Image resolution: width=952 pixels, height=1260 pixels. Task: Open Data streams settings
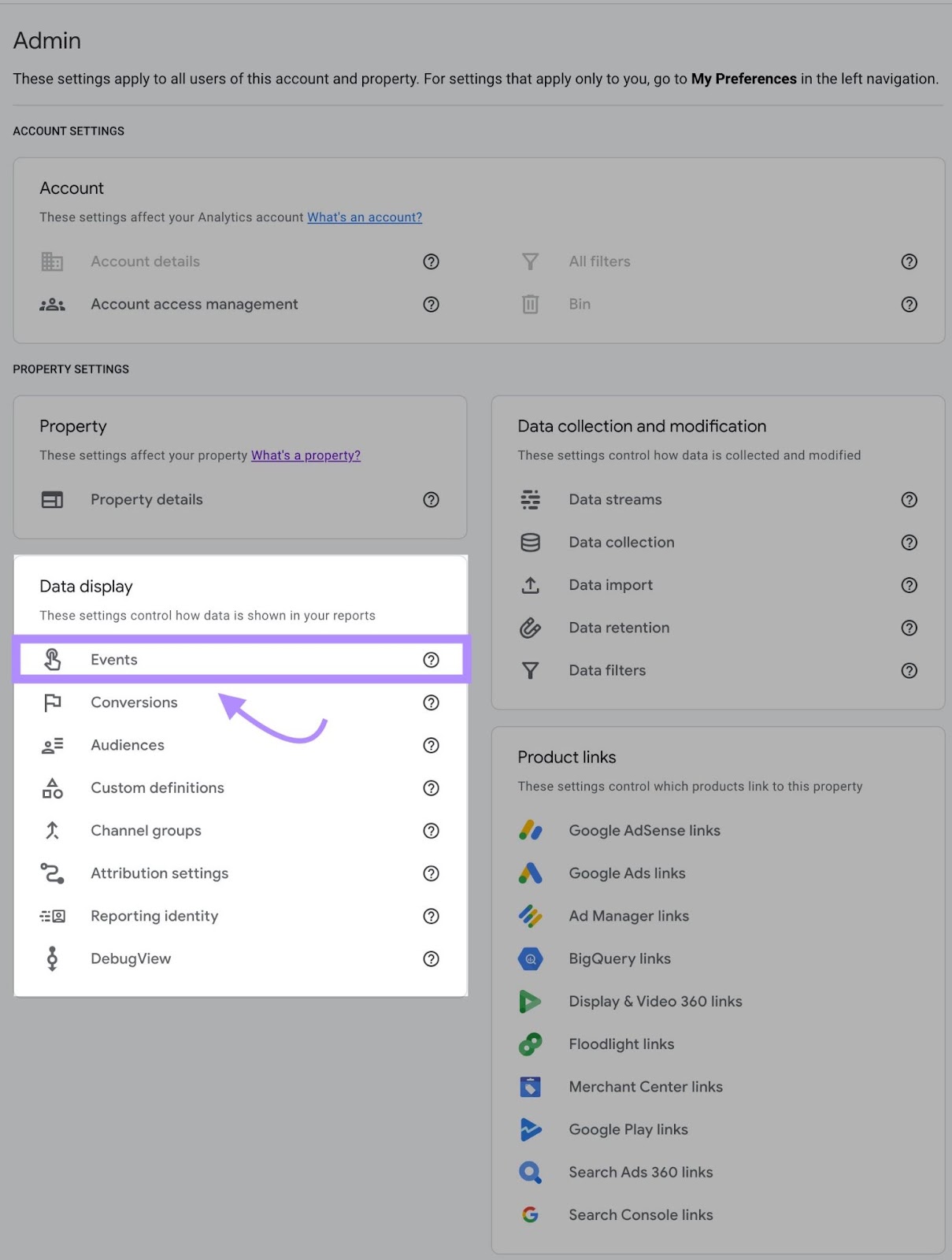coord(616,499)
